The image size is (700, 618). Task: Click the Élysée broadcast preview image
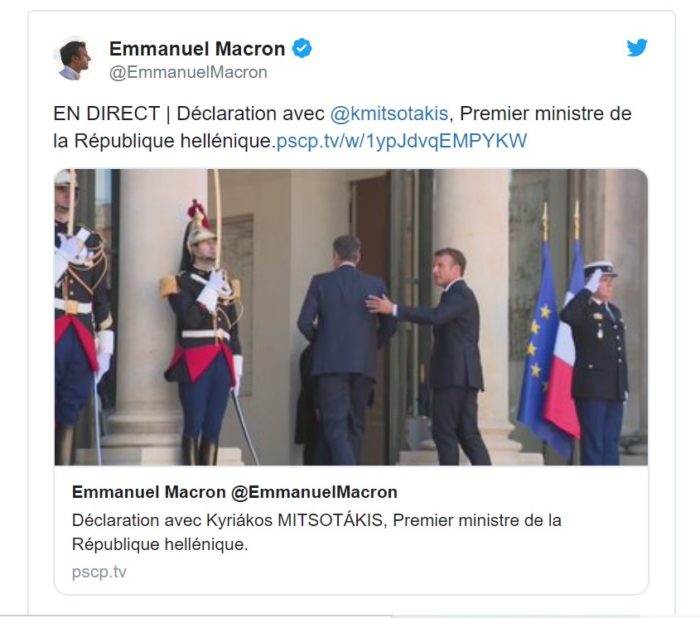tap(351, 317)
